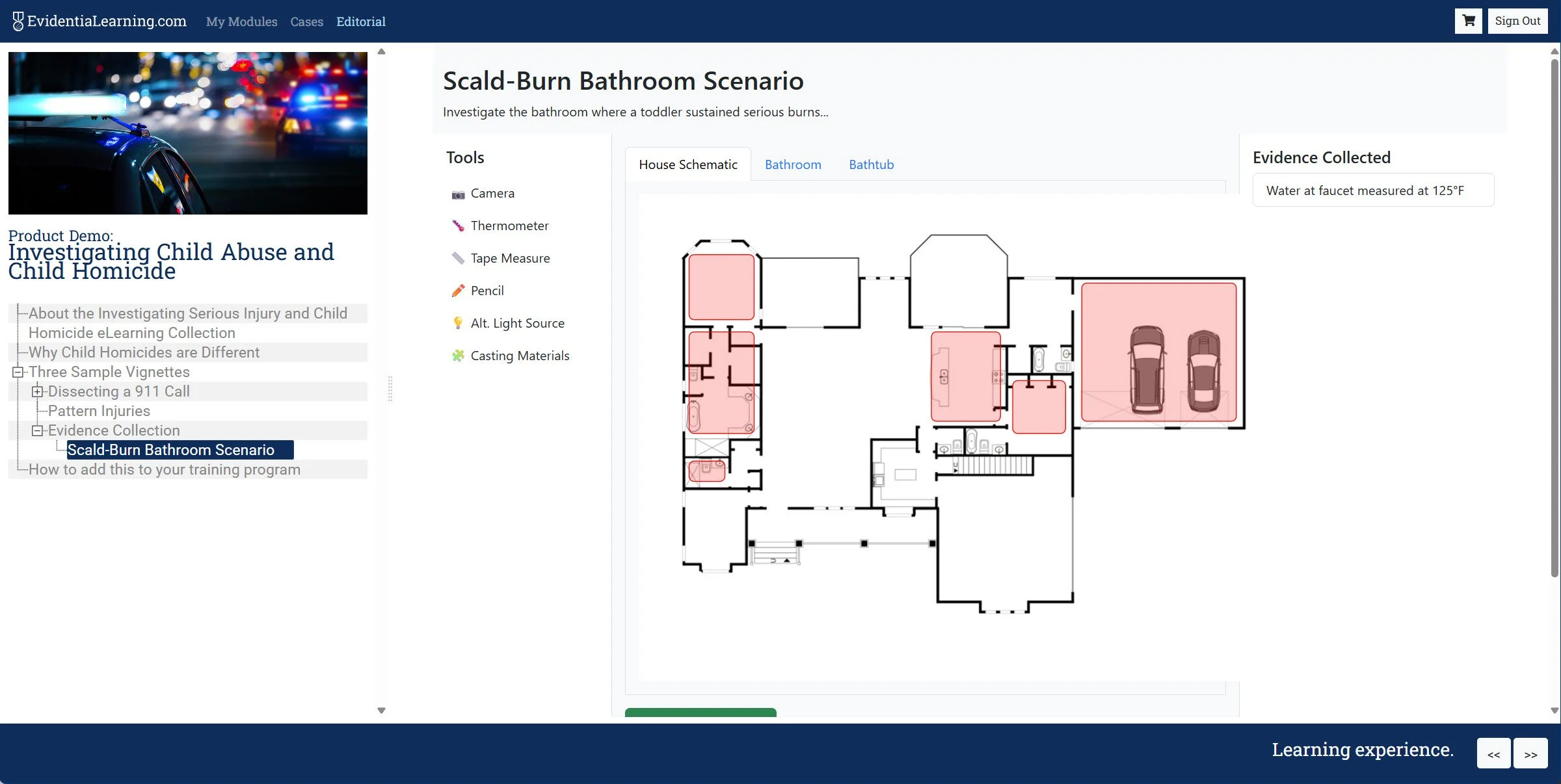
Task: Switch to the Bathroom tab
Action: 792,165
